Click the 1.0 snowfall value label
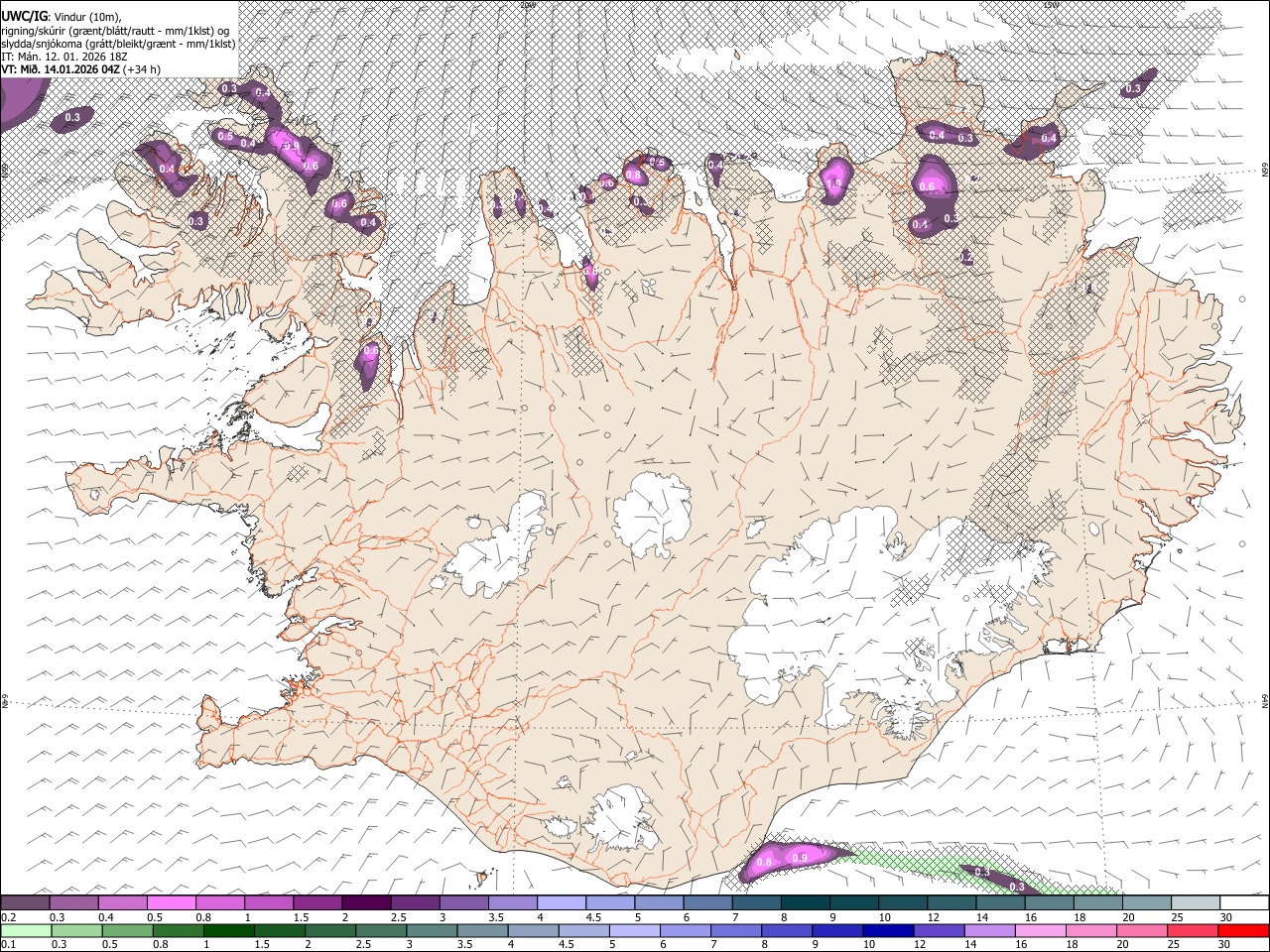 coord(833,182)
